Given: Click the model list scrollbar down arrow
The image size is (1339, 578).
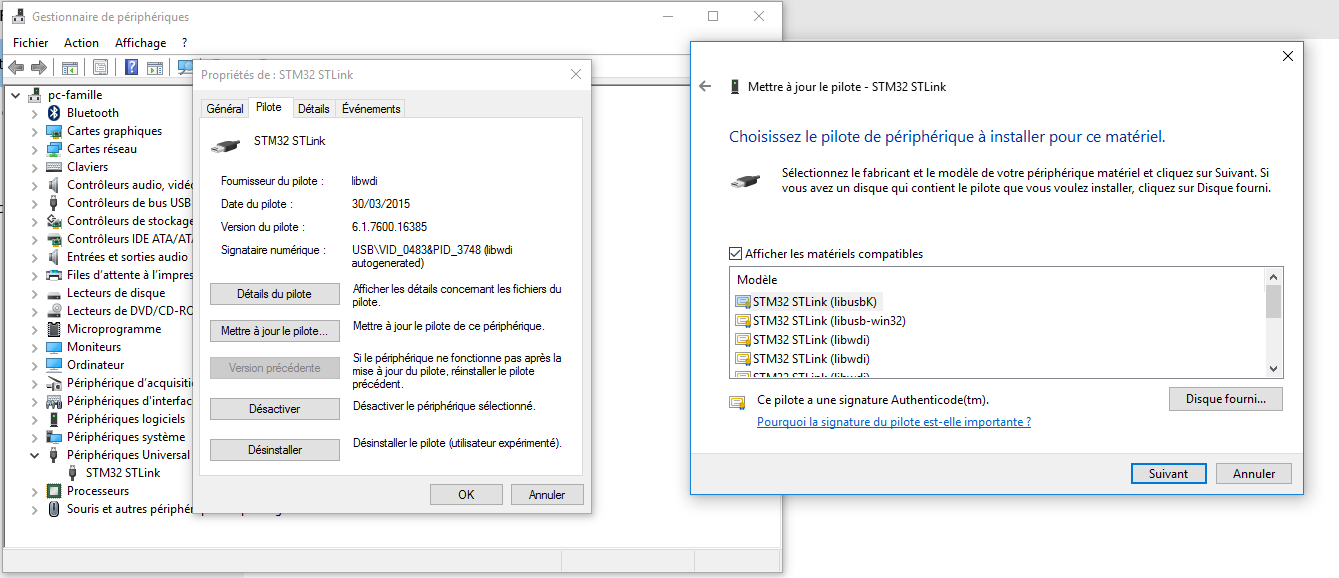Looking at the screenshot, I should coord(1273,369).
